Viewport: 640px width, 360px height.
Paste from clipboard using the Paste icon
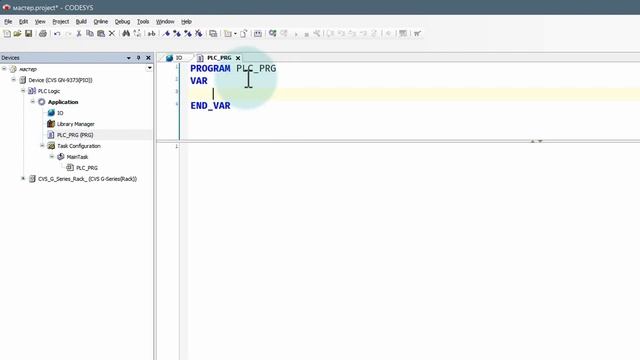[101, 33]
